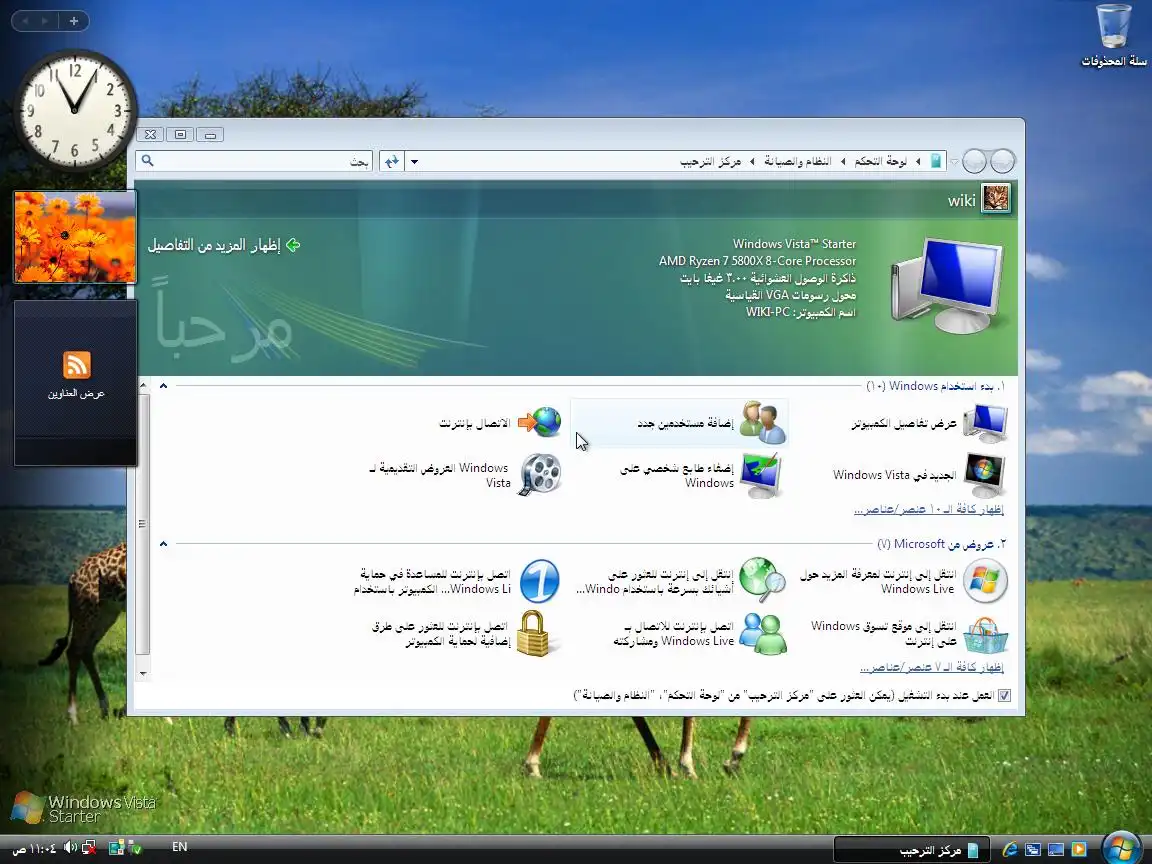This screenshot has width=1152, height=864.
Task: Collapse the 'بدء استخدام Windows' (get started) section
Action: [x=163, y=386]
